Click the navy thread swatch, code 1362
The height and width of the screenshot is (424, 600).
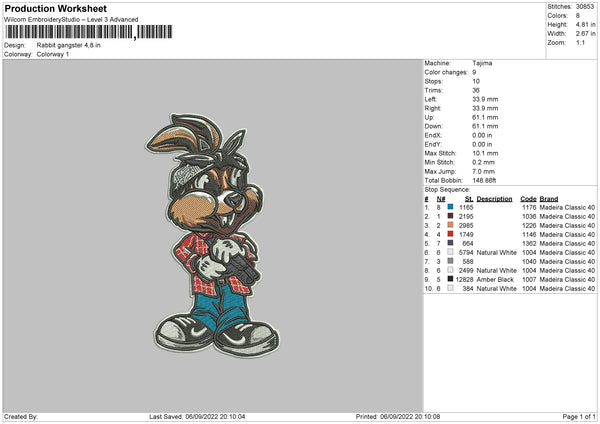pyautogui.click(x=450, y=243)
